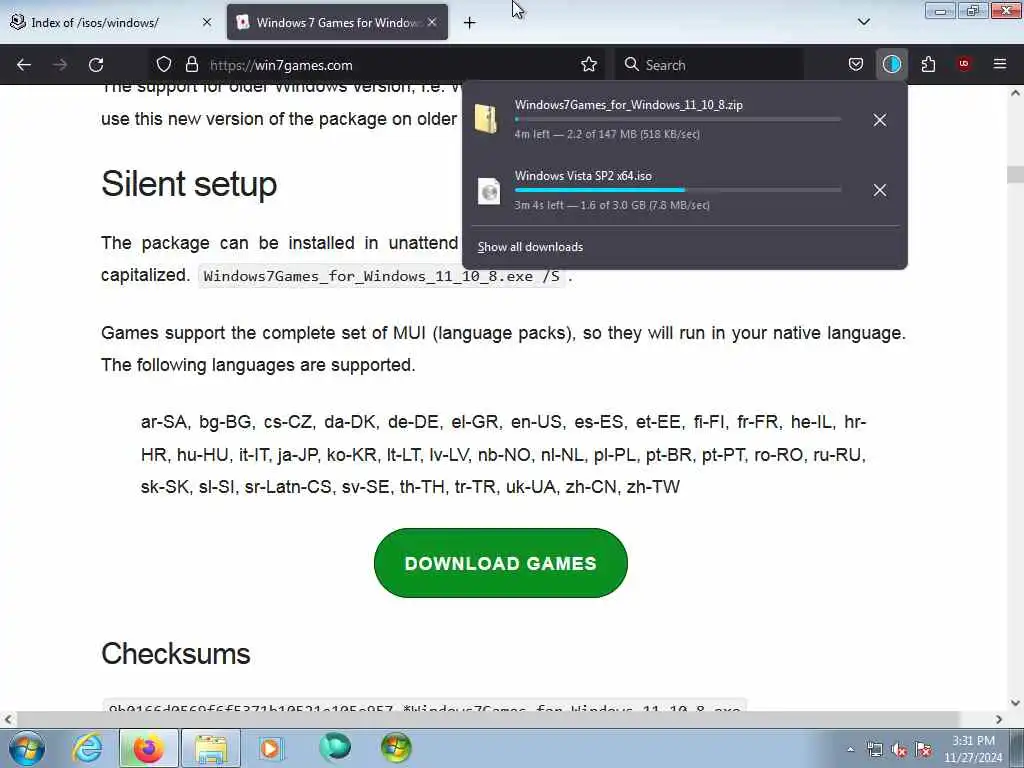
Task: Click the Windows7Games zip download progress bar
Action: (x=678, y=120)
